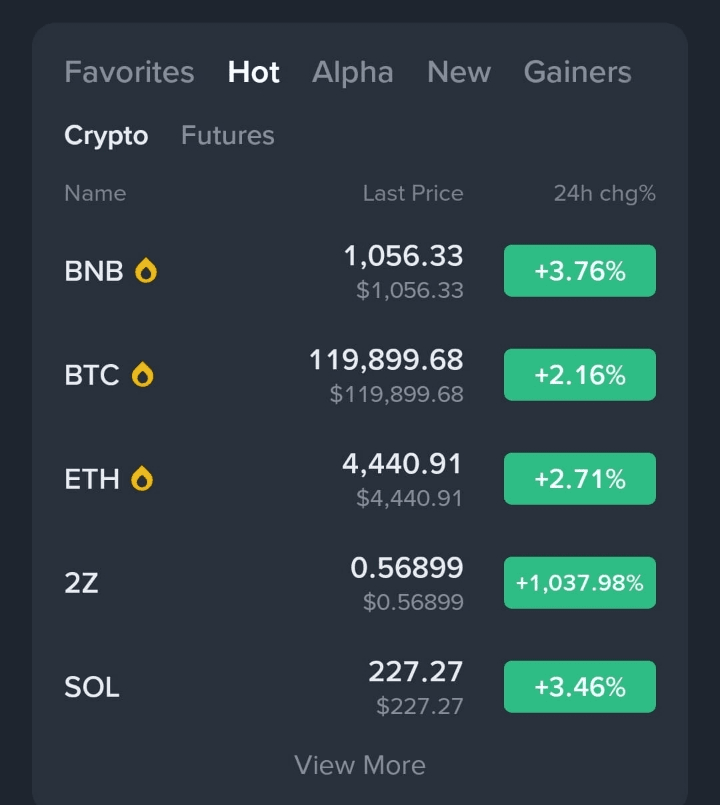Switch to the Favorites tab
720x805 pixels.
tap(129, 72)
